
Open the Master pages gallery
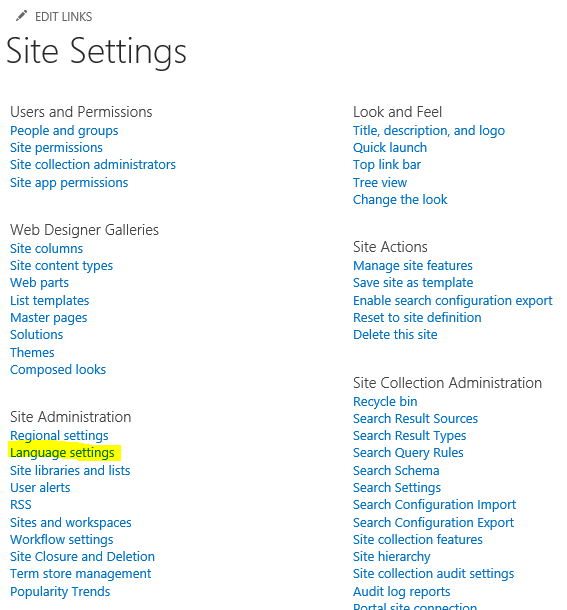(49, 317)
